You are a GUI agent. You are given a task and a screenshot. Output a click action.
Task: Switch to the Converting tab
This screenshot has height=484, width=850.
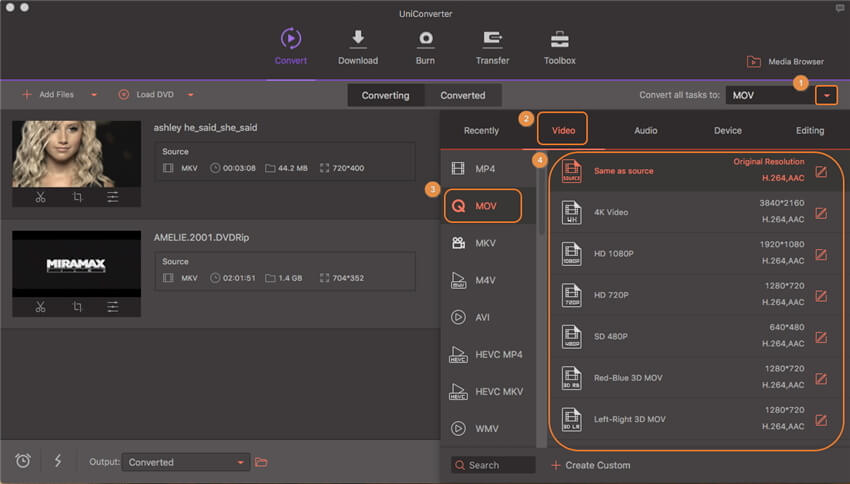tap(385, 95)
